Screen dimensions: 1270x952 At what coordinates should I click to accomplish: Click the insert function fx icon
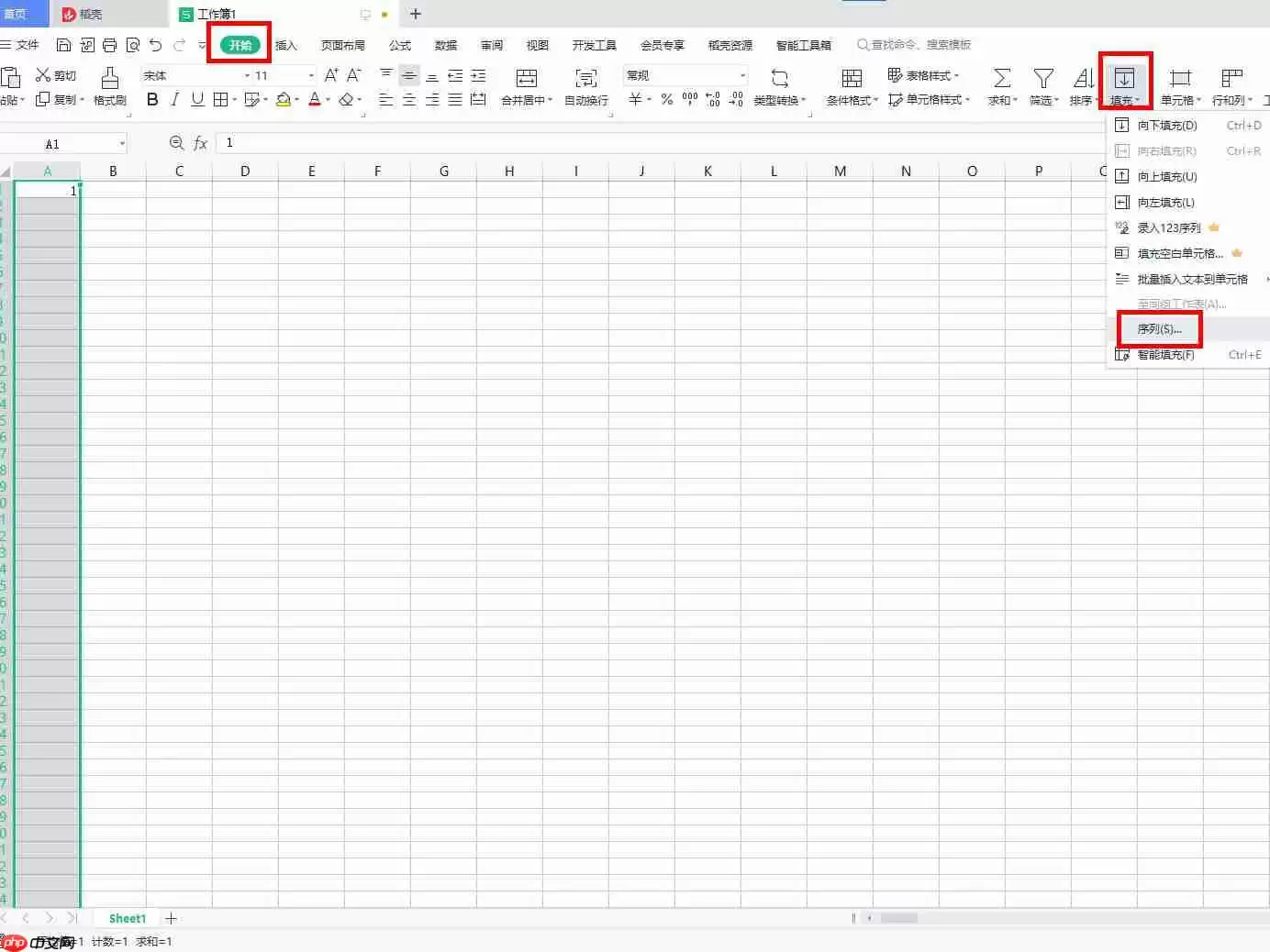(x=200, y=143)
